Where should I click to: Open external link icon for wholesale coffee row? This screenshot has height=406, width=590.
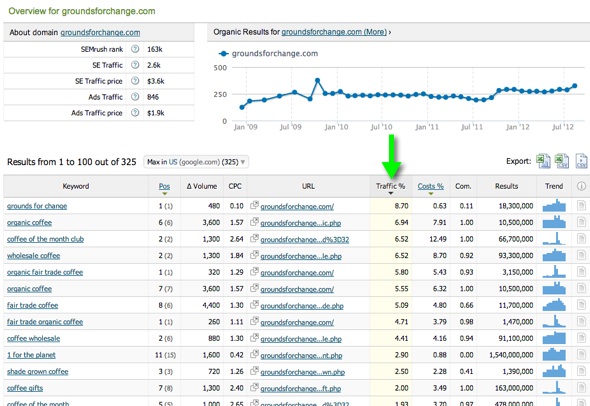coord(254,255)
